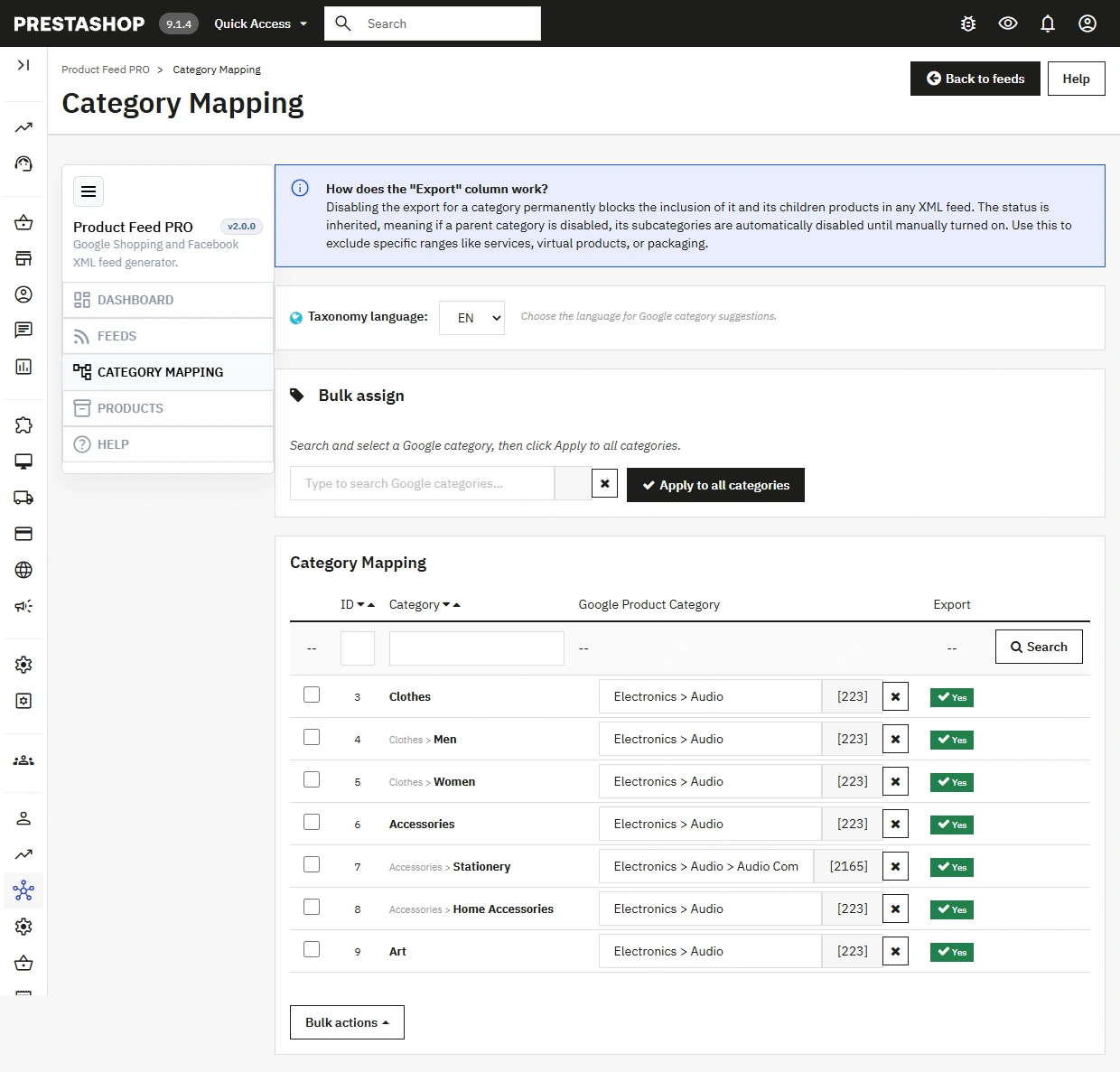Viewport: 1120px width, 1072px height.
Task: Open the Catalog store icon in sidebar
Action: (x=23, y=258)
